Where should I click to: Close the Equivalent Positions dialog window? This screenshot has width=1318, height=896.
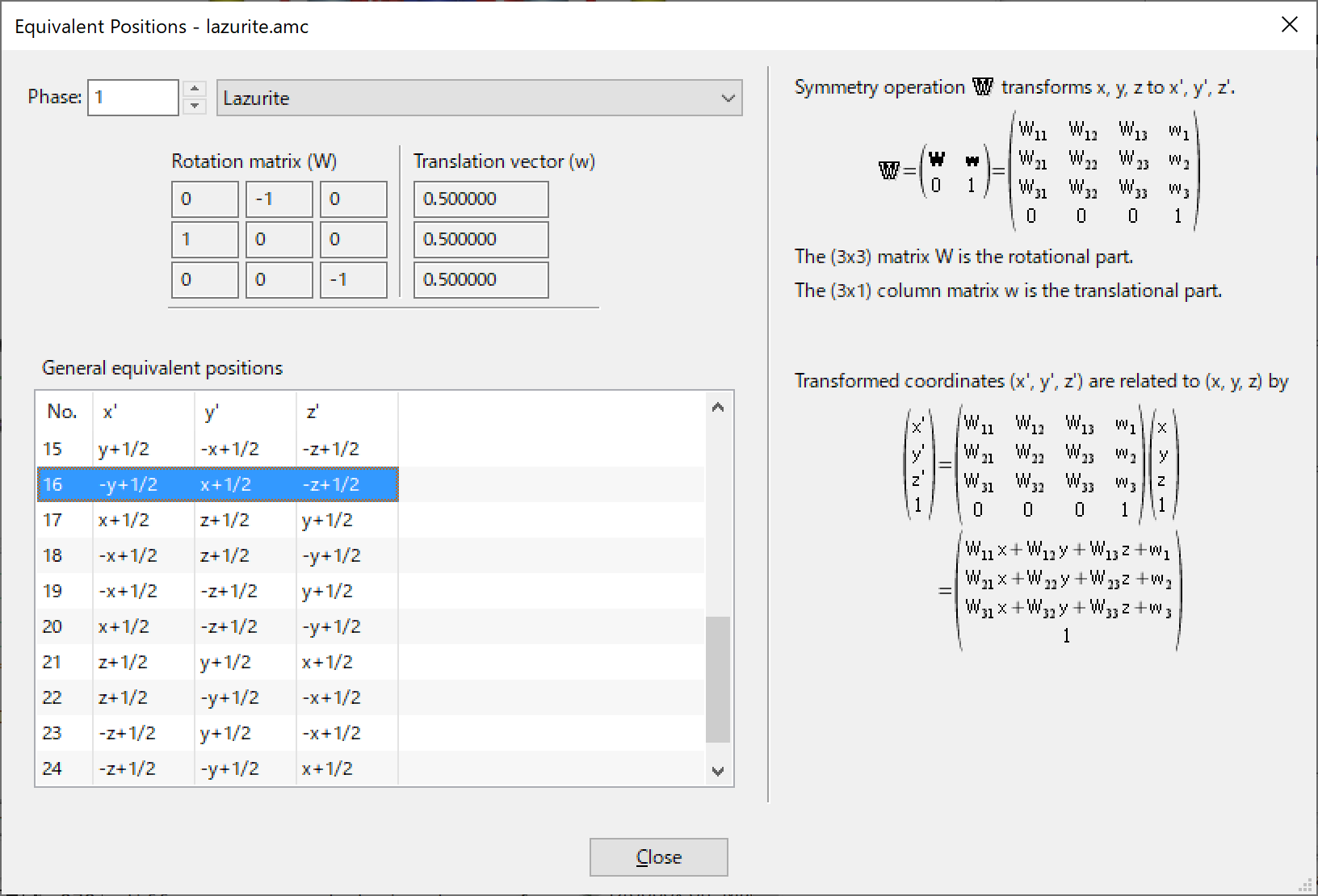[x=1289, y=25]
